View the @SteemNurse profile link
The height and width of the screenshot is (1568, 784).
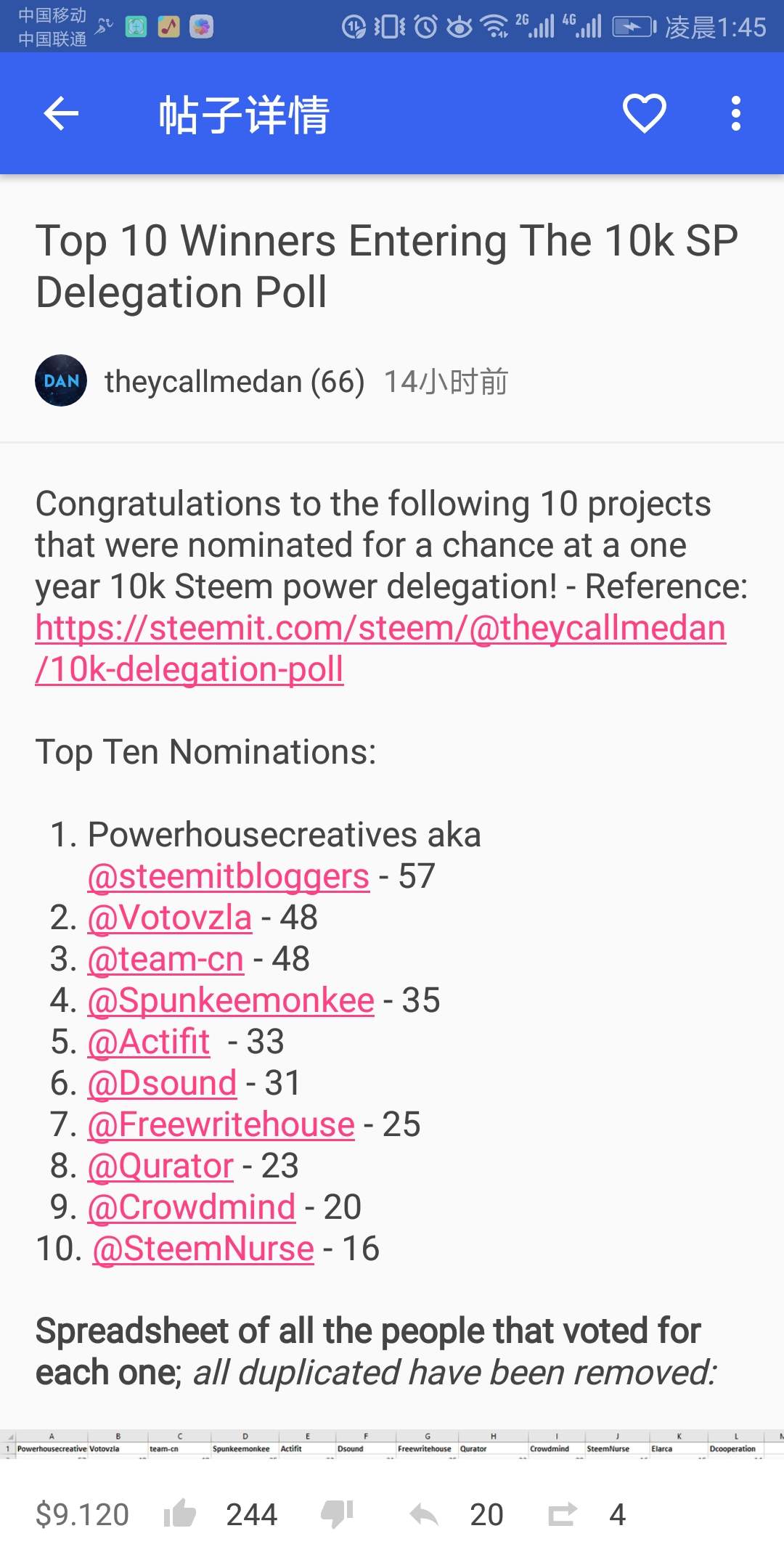(x=203, y=1249)
